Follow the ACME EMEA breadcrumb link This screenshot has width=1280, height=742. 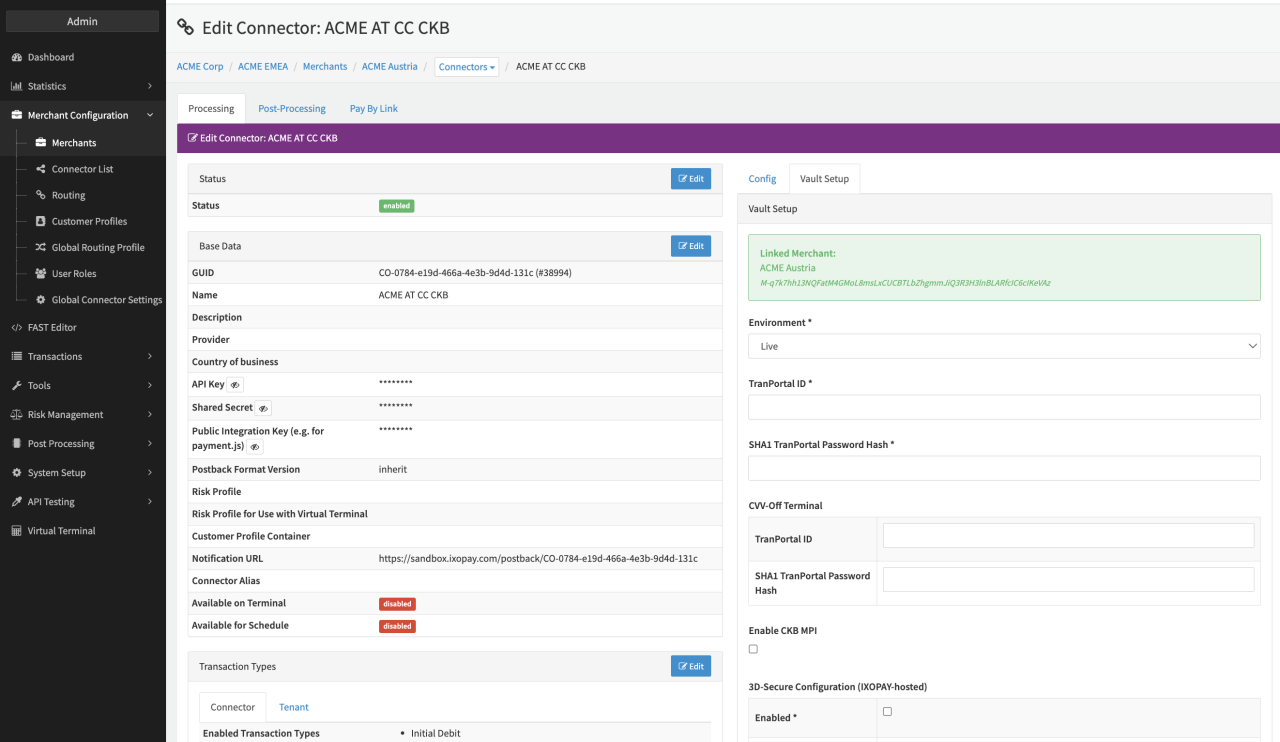tap(263, 67)
